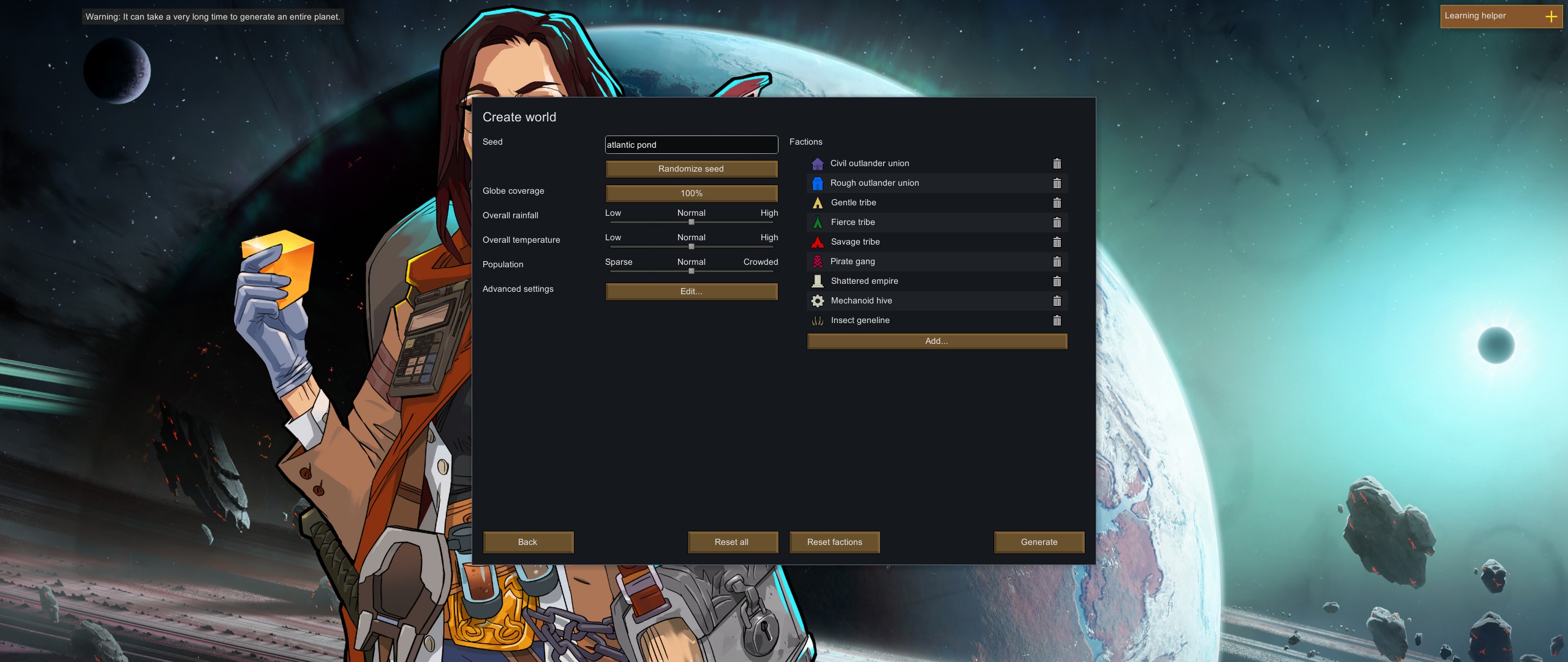Image resolution: width=1568 pixels, height=662 pixels.
Task: Click Reset factions button
Action: coord(834,542)
